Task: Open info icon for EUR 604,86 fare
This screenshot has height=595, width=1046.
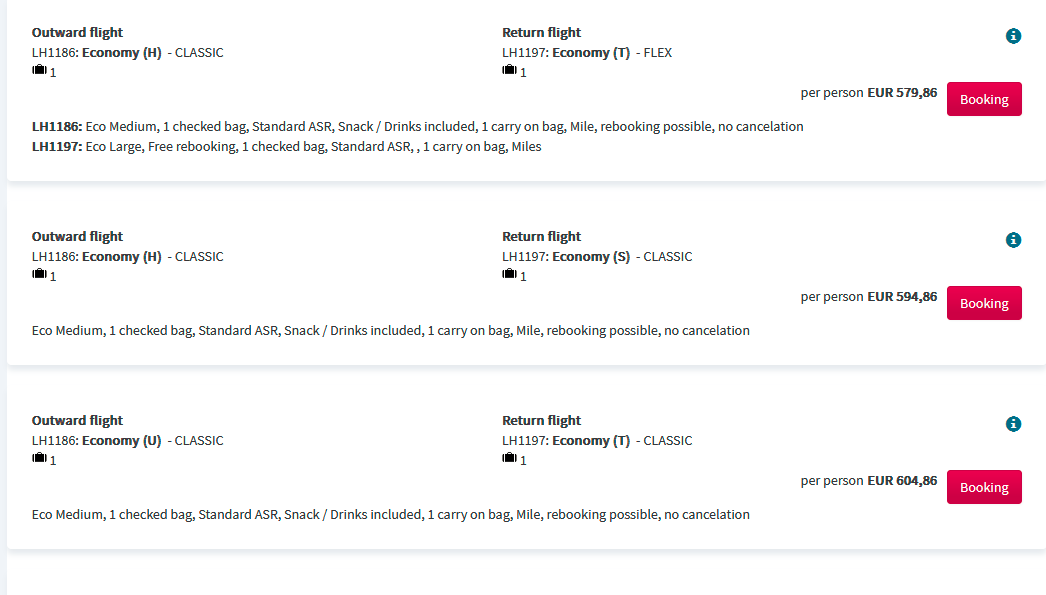Action: [1013, 424]
